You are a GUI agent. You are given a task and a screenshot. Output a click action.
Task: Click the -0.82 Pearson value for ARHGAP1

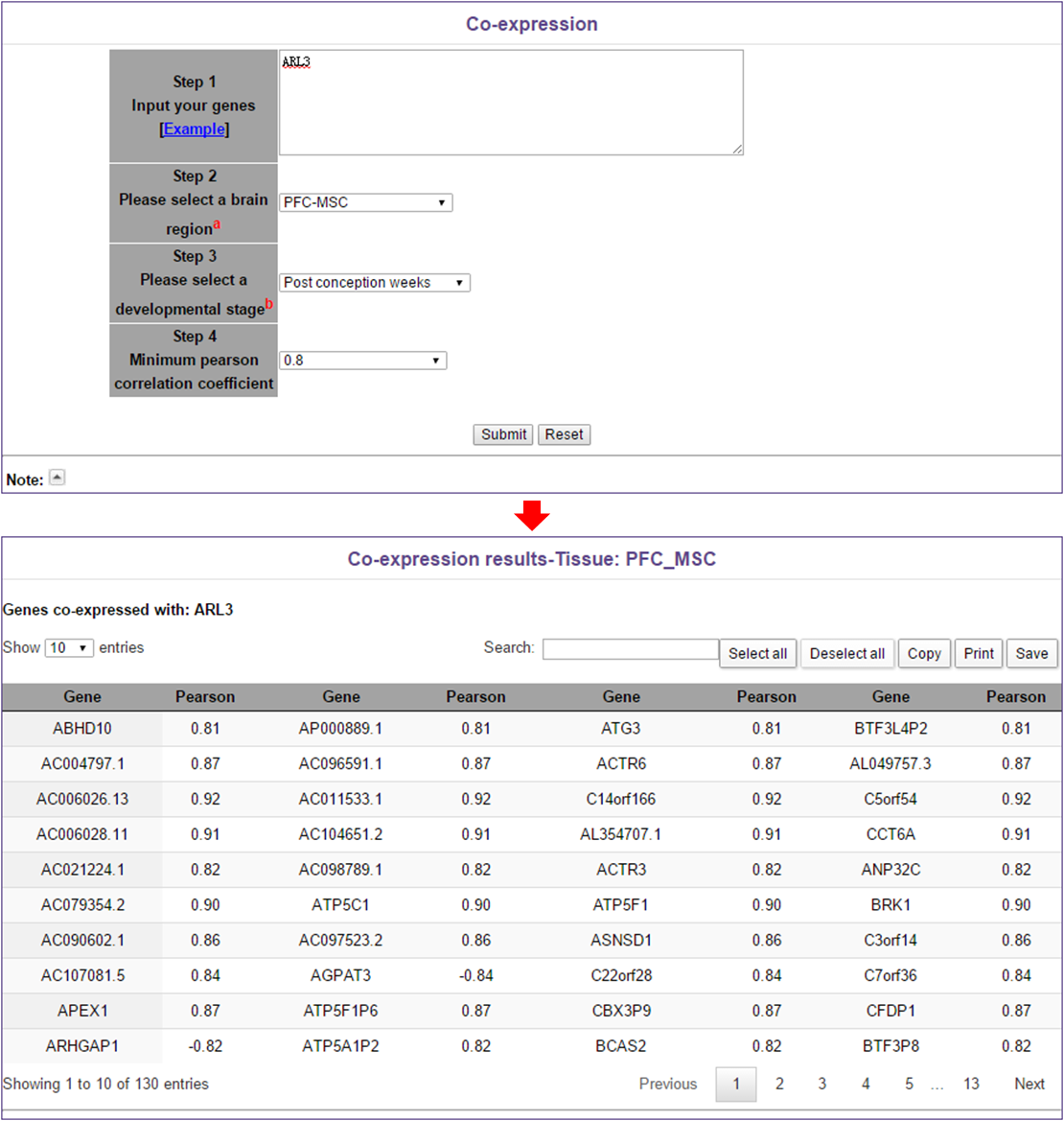pos(205,1046)
